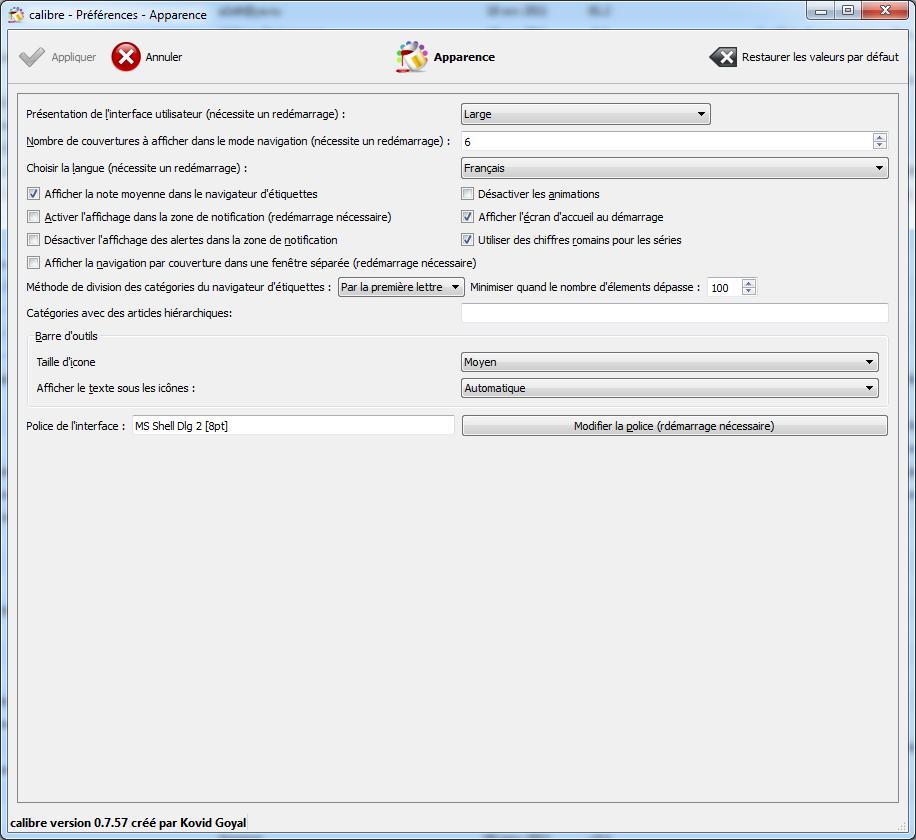Click "Minimiser quand le nombre d'élements dépasse" label
916x840 pixels.
[585, 287]
